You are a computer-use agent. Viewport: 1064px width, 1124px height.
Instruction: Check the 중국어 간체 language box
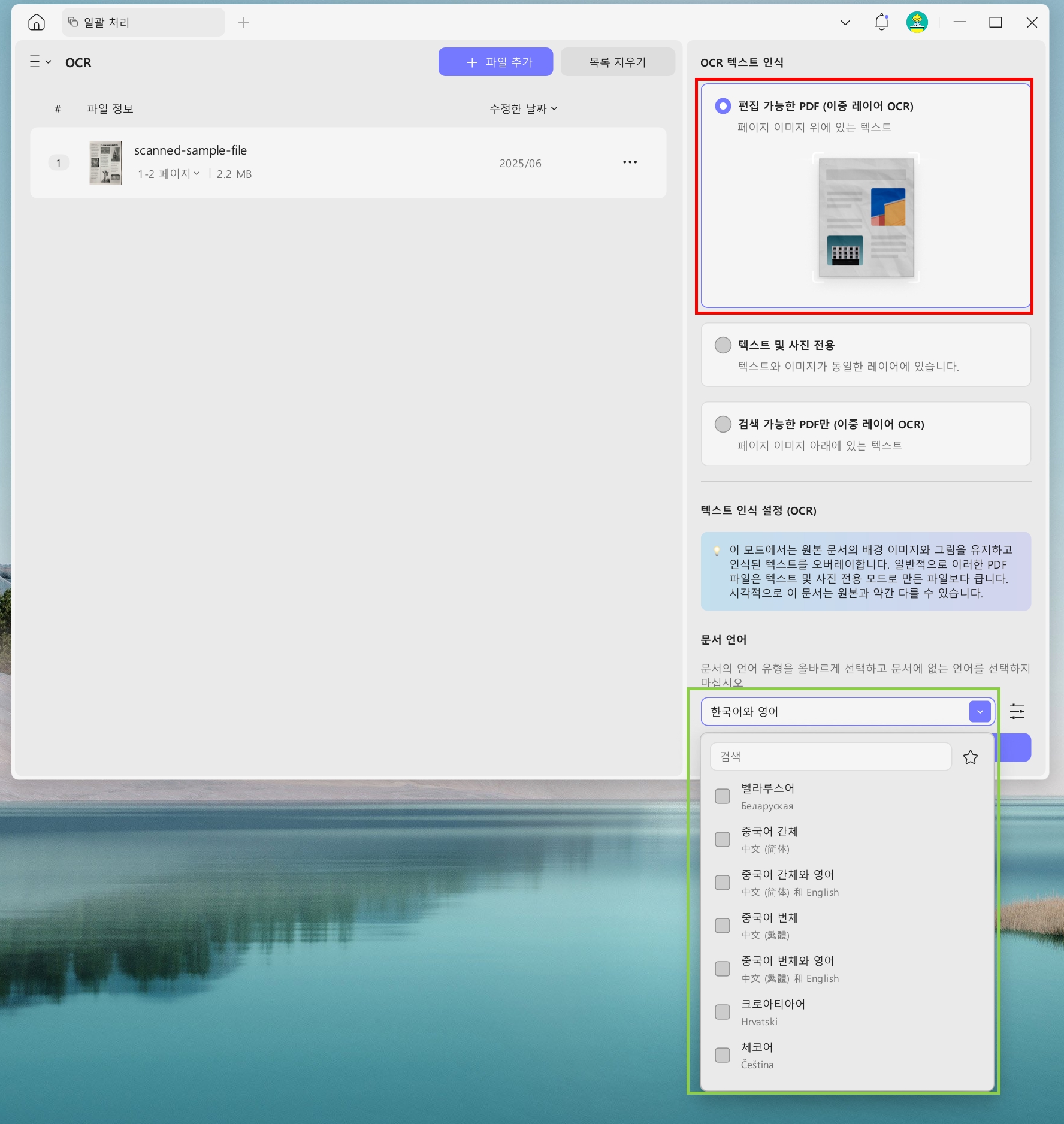pyautogui.click(x=723, y=839)
